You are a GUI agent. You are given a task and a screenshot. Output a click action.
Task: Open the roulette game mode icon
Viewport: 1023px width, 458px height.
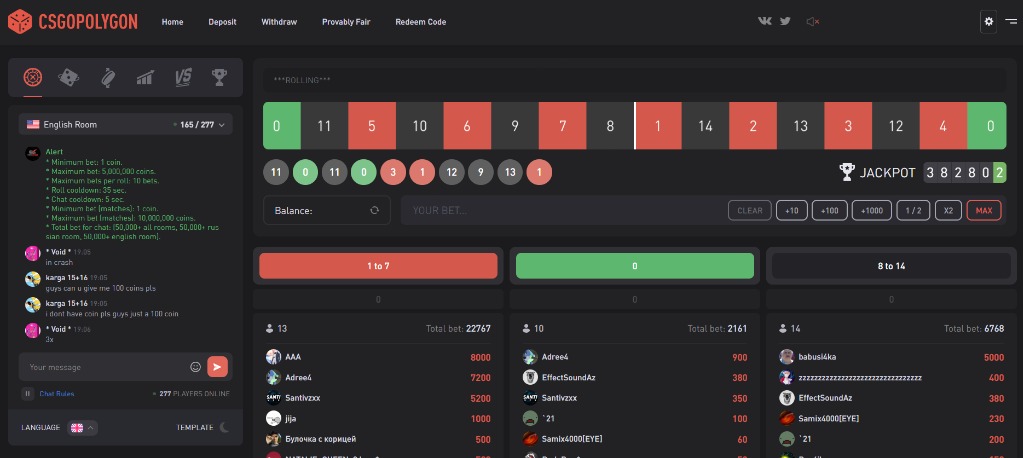(33, 78)
